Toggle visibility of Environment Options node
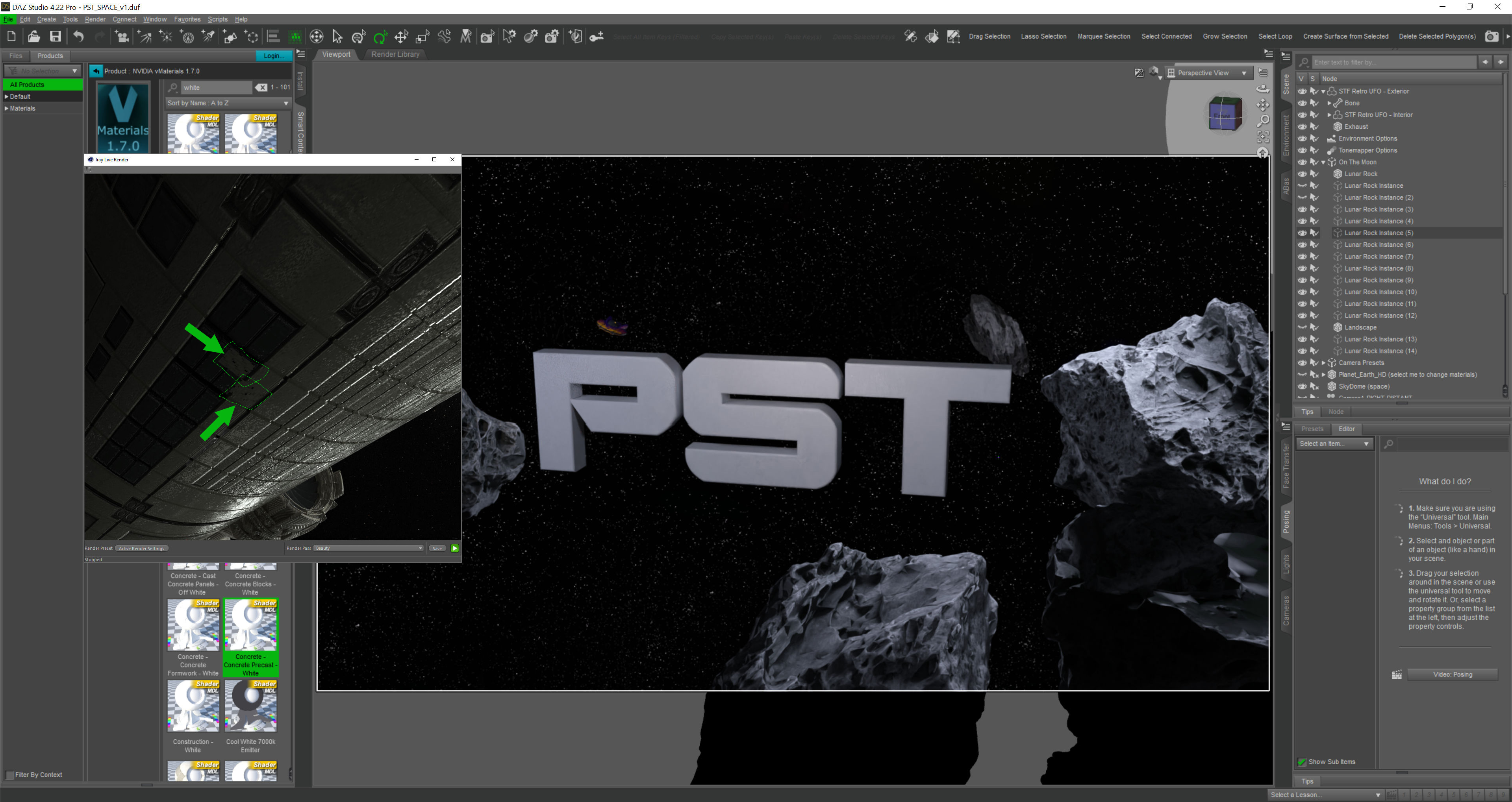Viewport: 1512px width, 802px height. coord(1302,139)
